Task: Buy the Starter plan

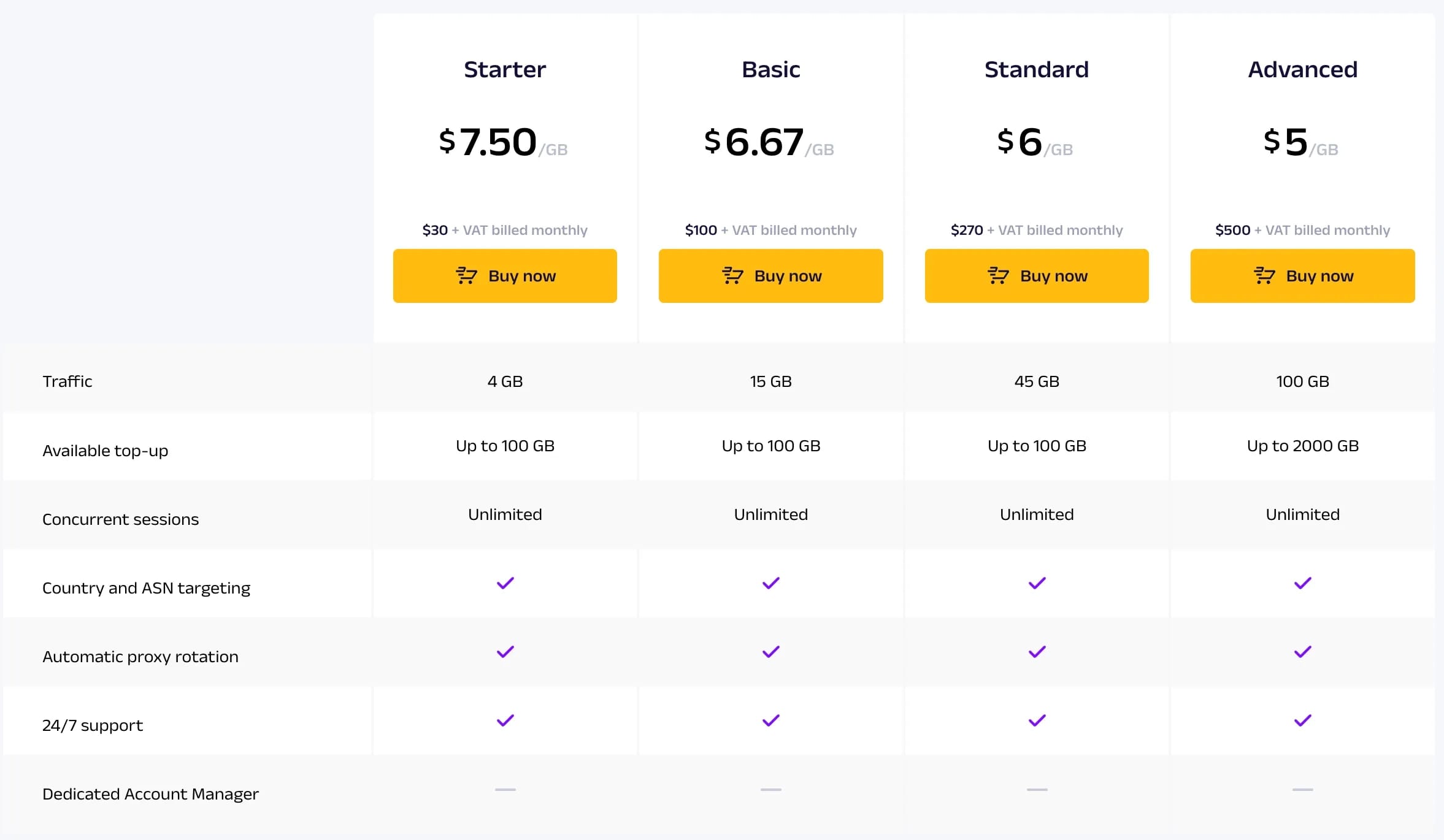Action: 505,276
